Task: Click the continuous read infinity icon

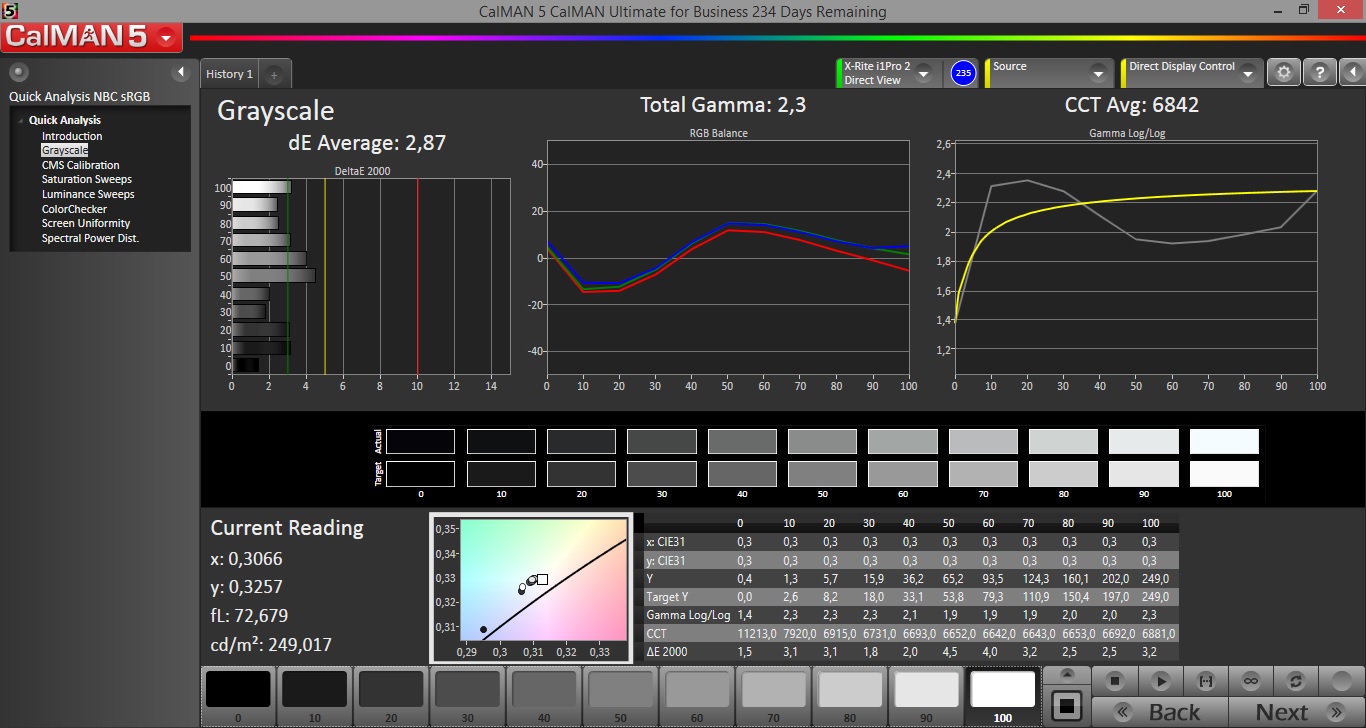Action: click(1251, 680)
